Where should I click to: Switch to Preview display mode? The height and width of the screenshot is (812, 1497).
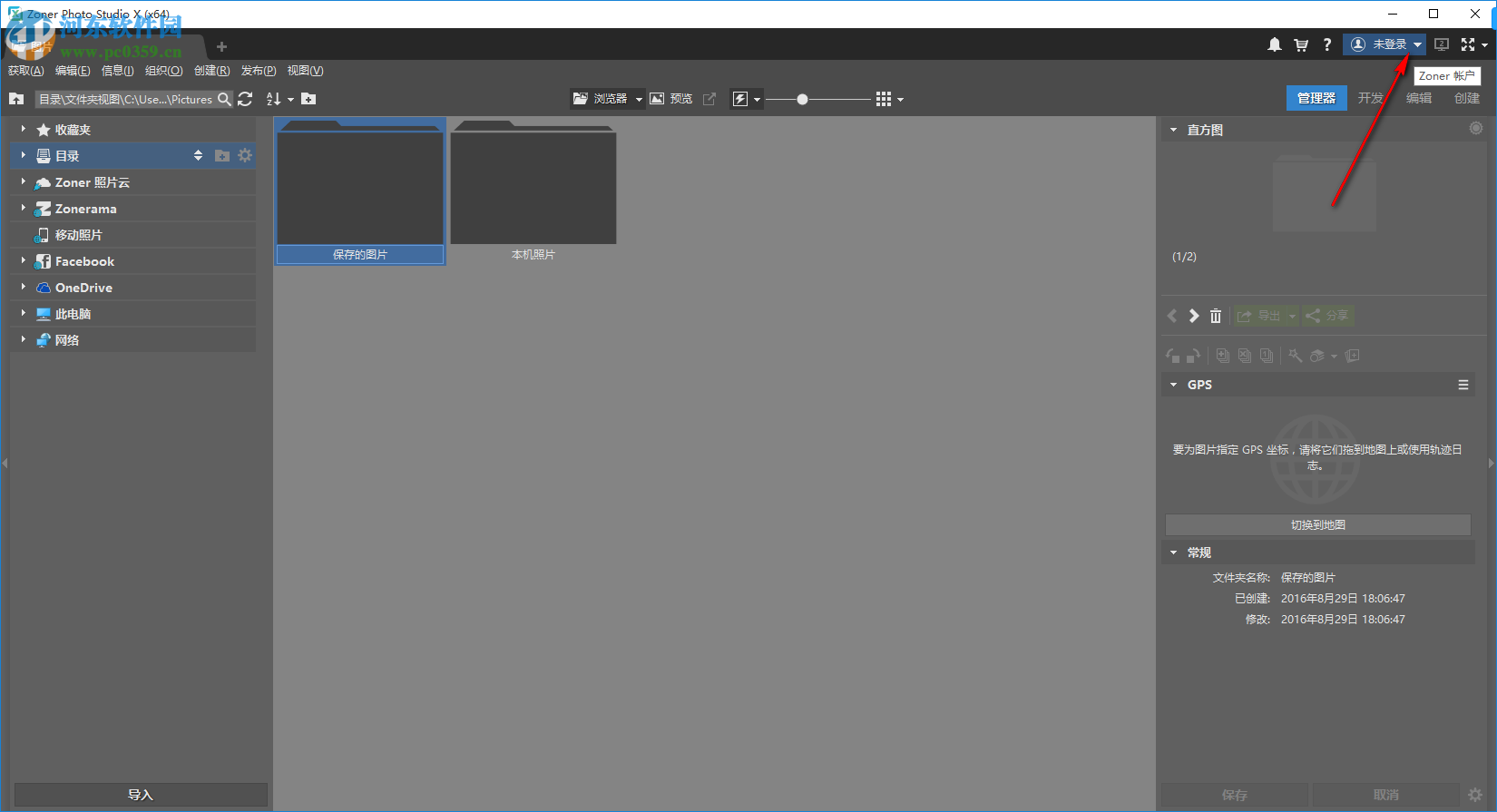(671, 99)
